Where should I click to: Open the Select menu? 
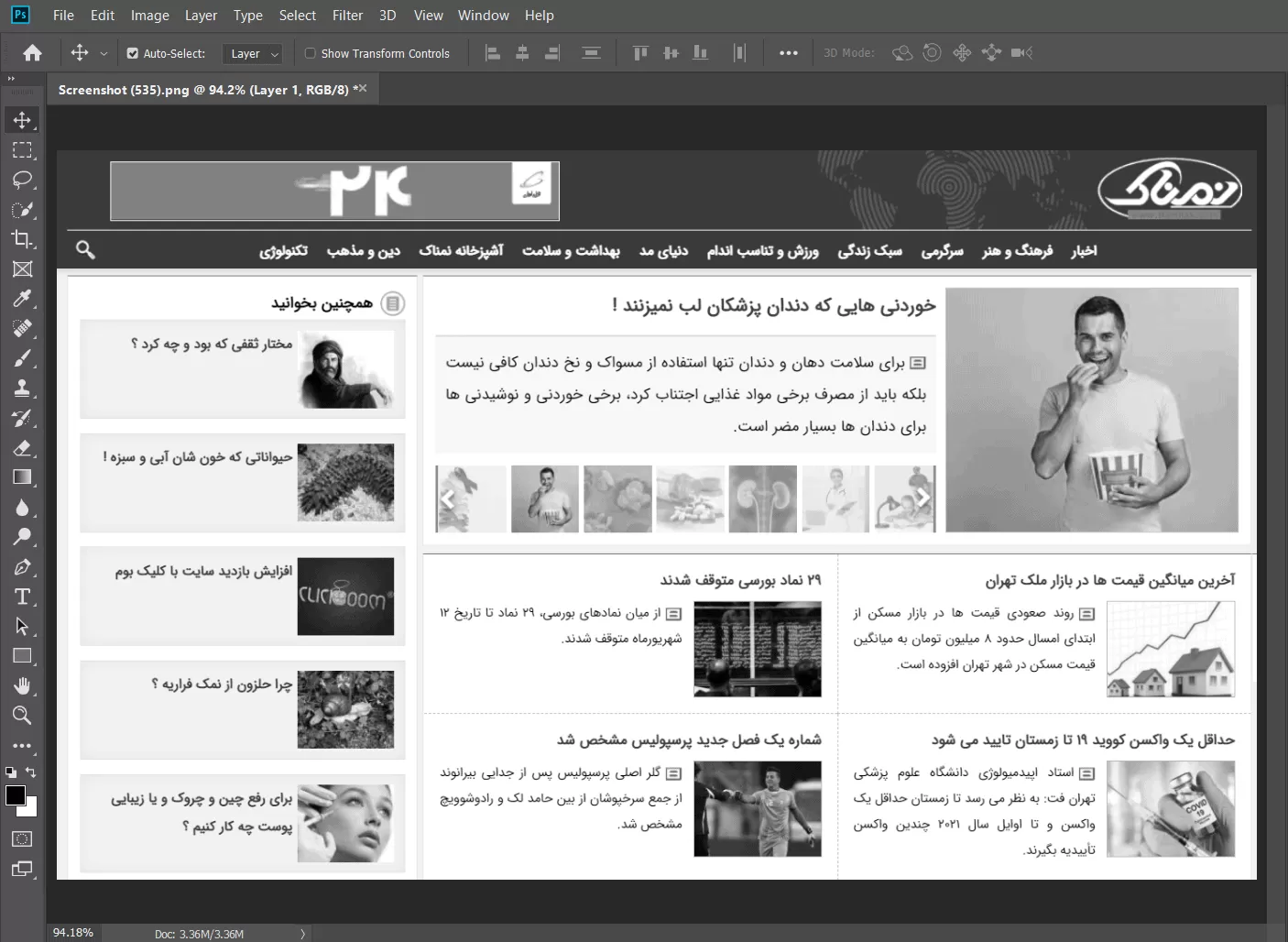[298, 16]
